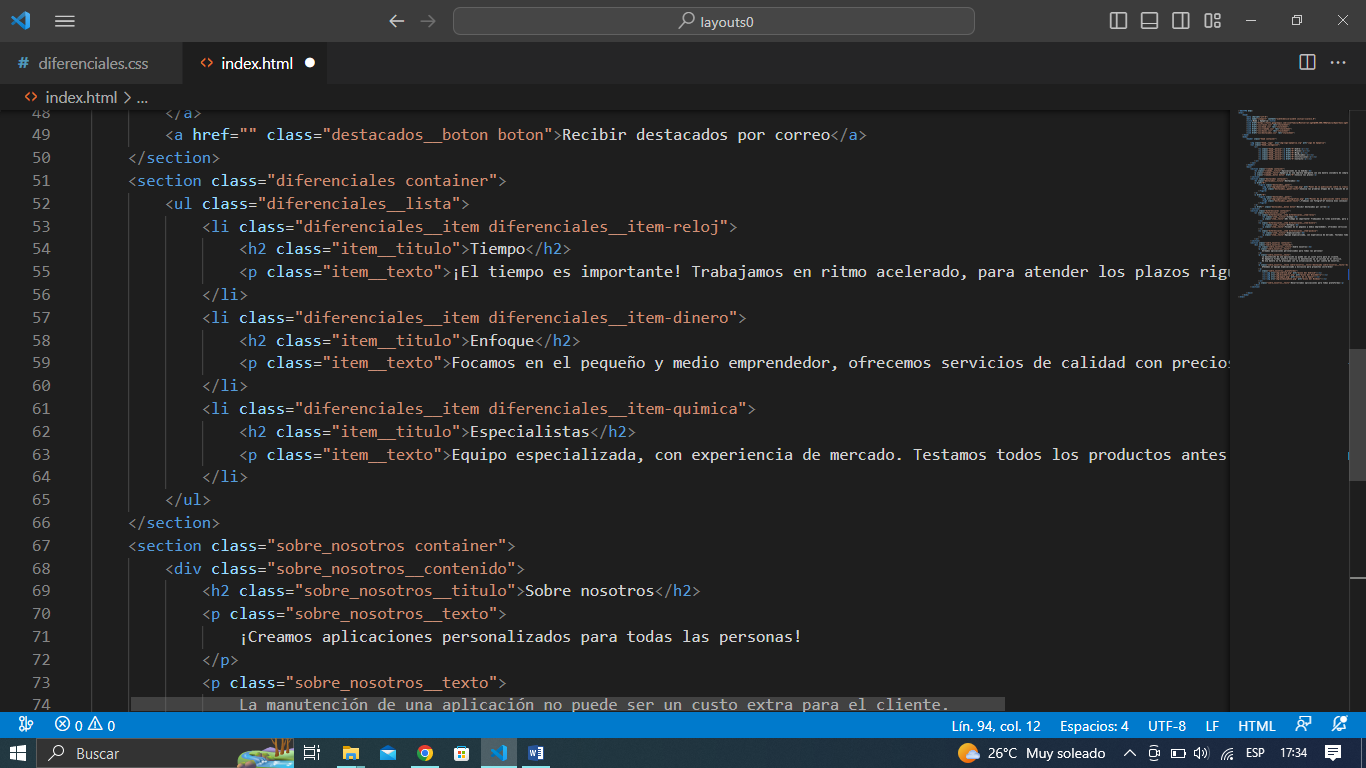
Task: Change the LF end-of-line sequence
Action: [x=1212, y=725]
